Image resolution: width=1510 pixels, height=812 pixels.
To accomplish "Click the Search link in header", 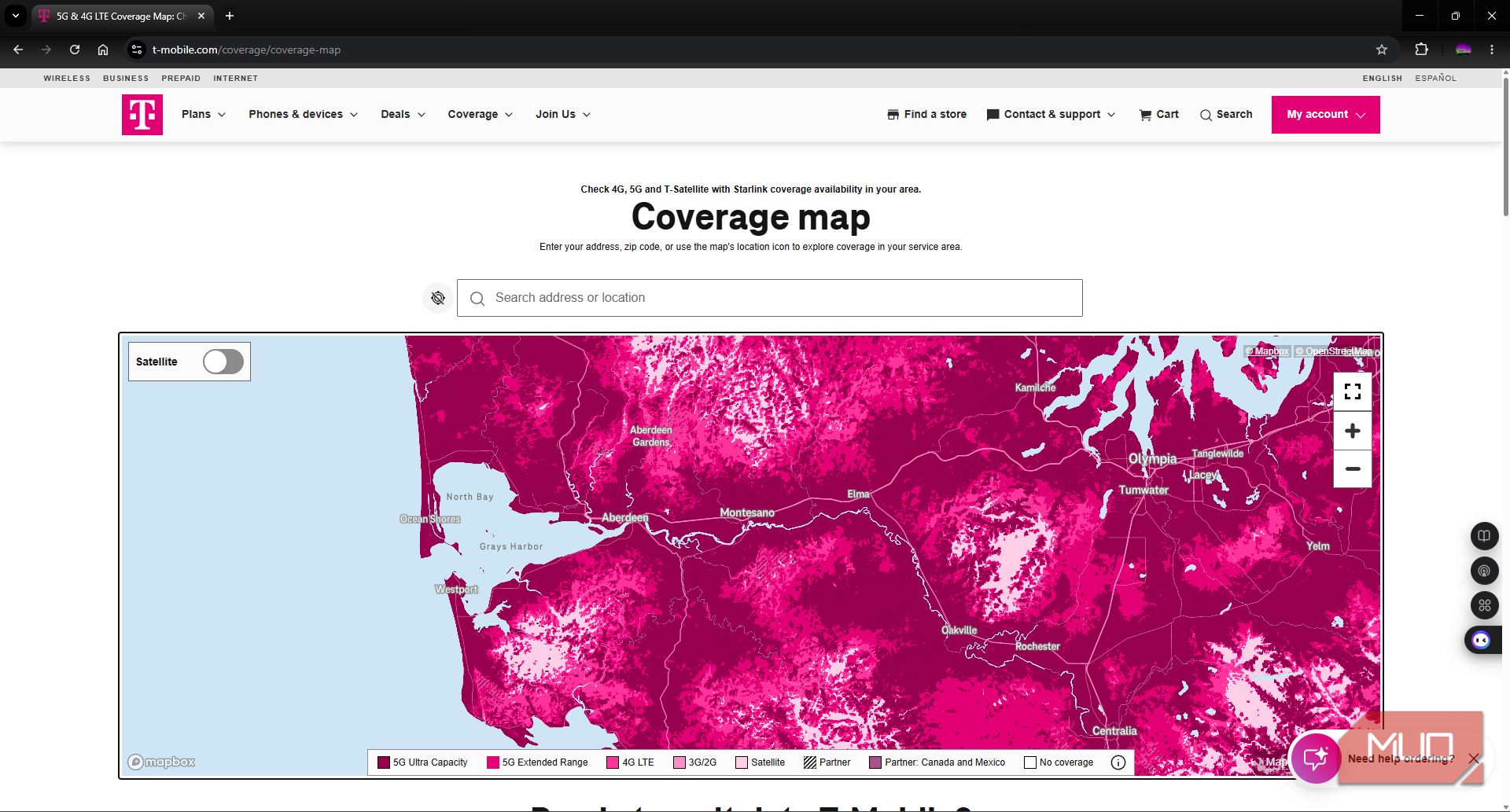I will pos(1226,115).
